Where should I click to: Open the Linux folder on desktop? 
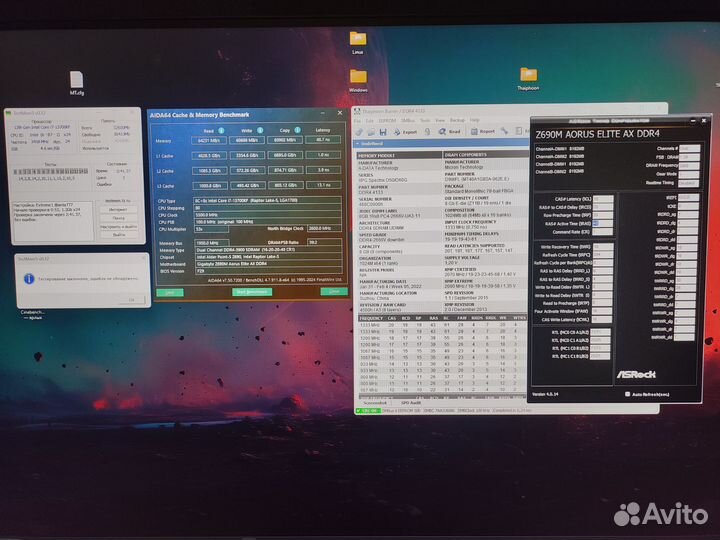(x=358, y=42)
